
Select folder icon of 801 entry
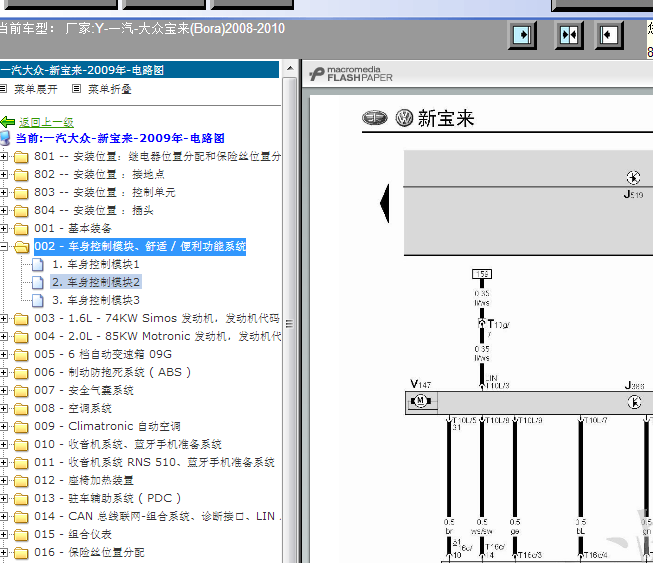[x=21, y=157]
